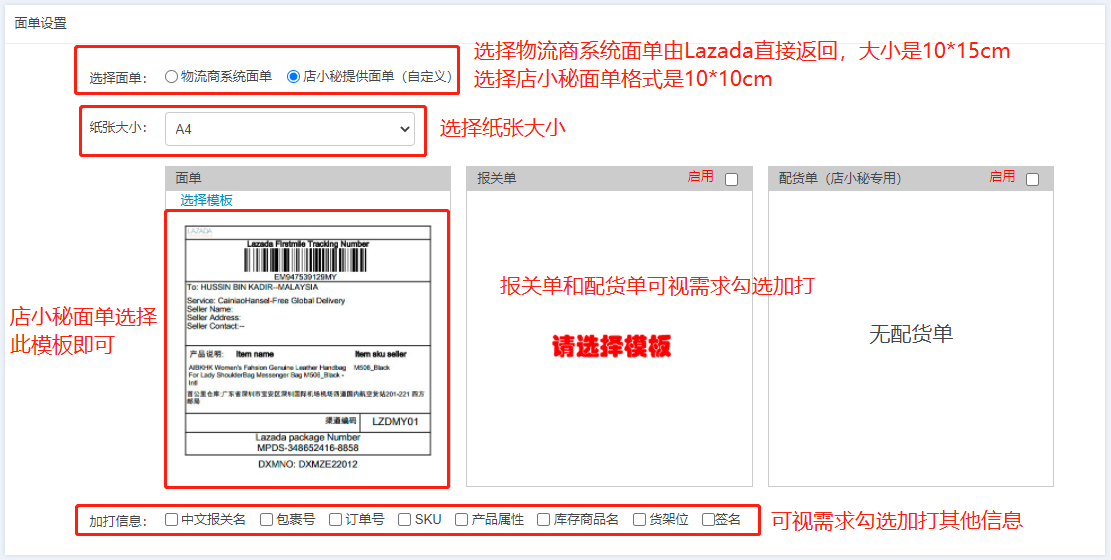Check the SKU option
Viewport: 1111px width, 560px height.
tap(405, 520)
